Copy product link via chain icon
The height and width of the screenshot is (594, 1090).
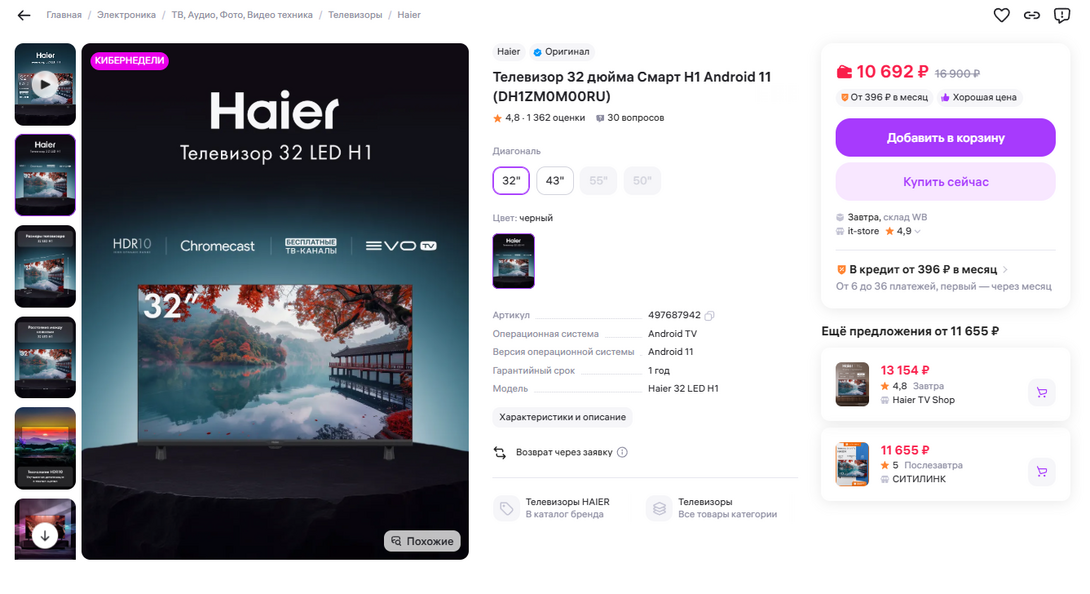[x=1032, y=15]
